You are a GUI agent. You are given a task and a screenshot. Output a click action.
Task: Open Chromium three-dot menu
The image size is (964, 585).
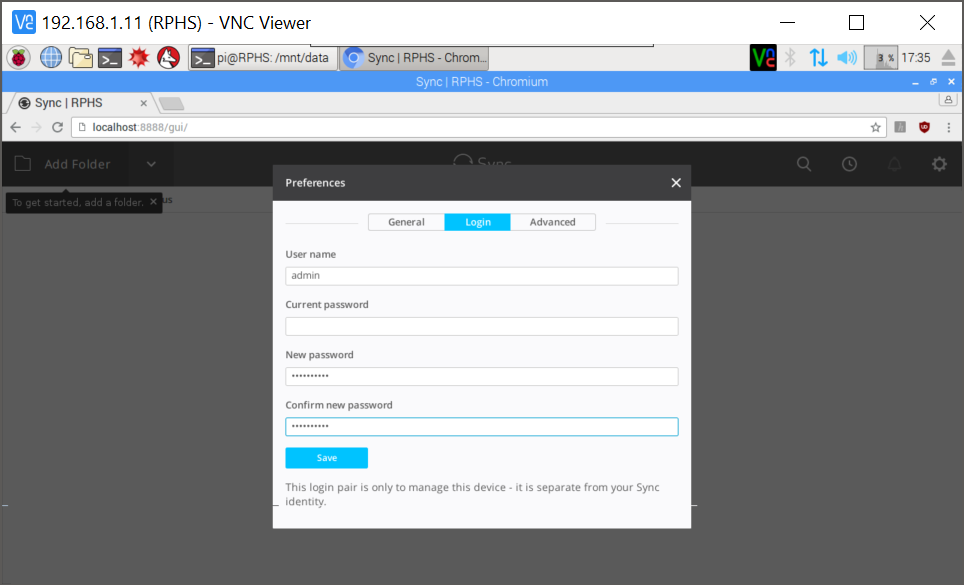(x=948, y=127)
